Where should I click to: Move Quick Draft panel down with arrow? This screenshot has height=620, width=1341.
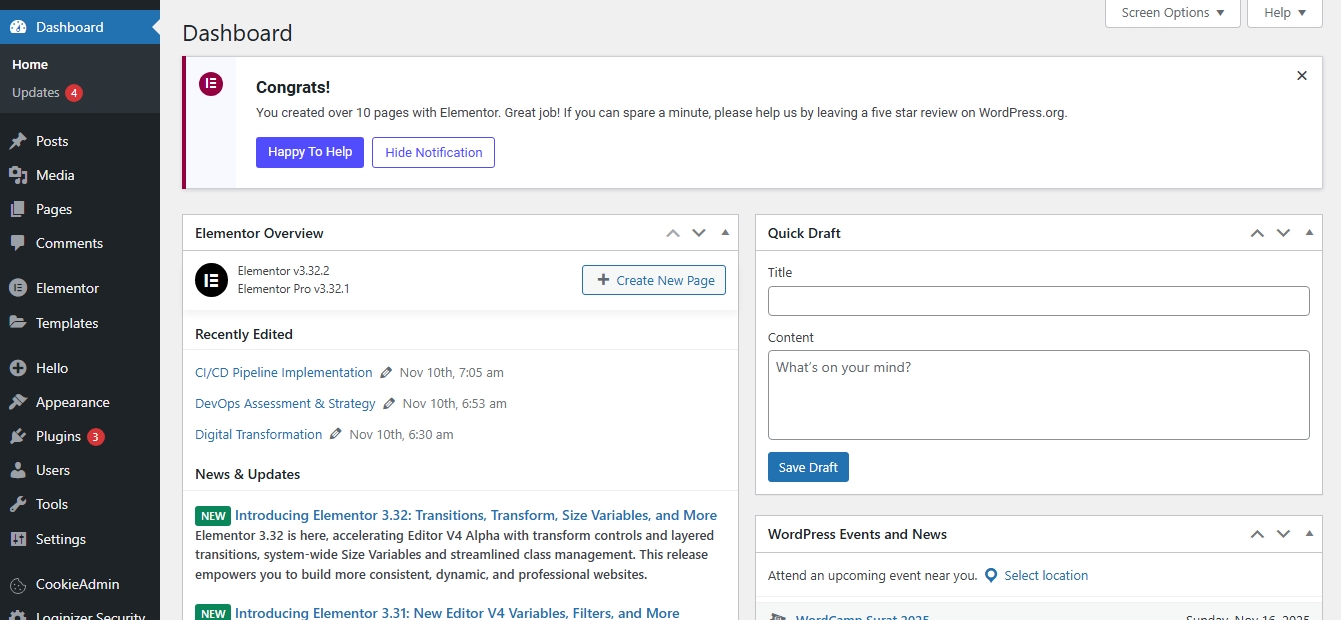click(1283, 233)
